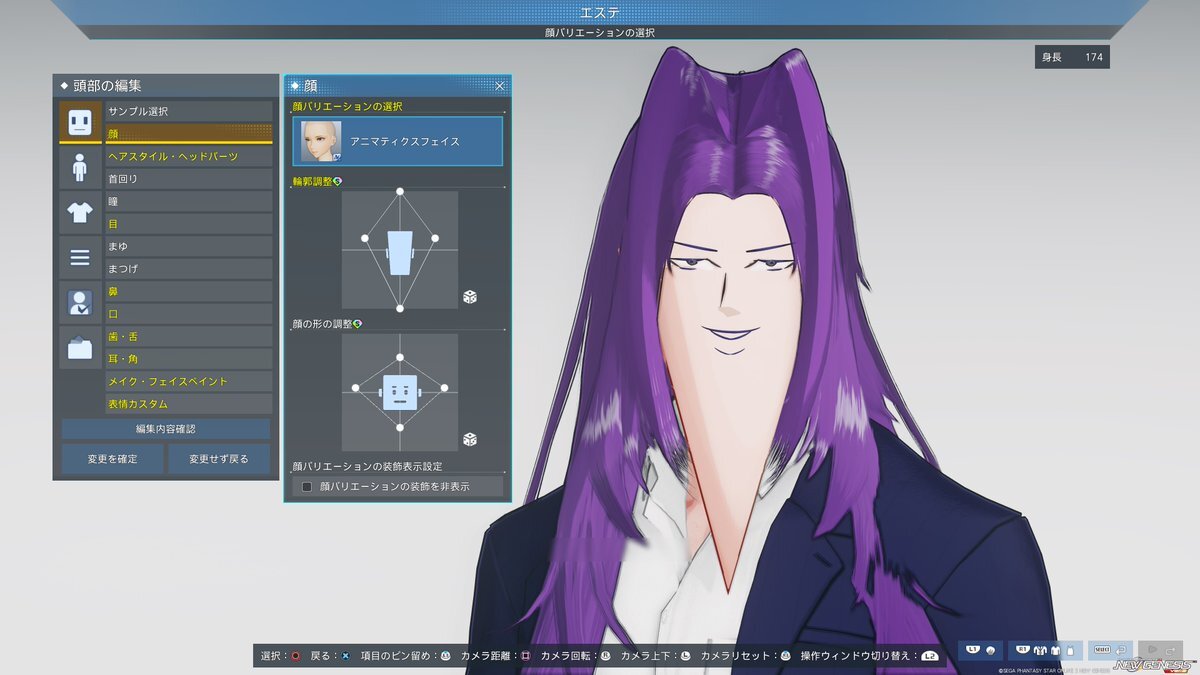1200x675 pixels.
Task: Open メイク・フェイスペイント menu item
Action: click(189, 382)
